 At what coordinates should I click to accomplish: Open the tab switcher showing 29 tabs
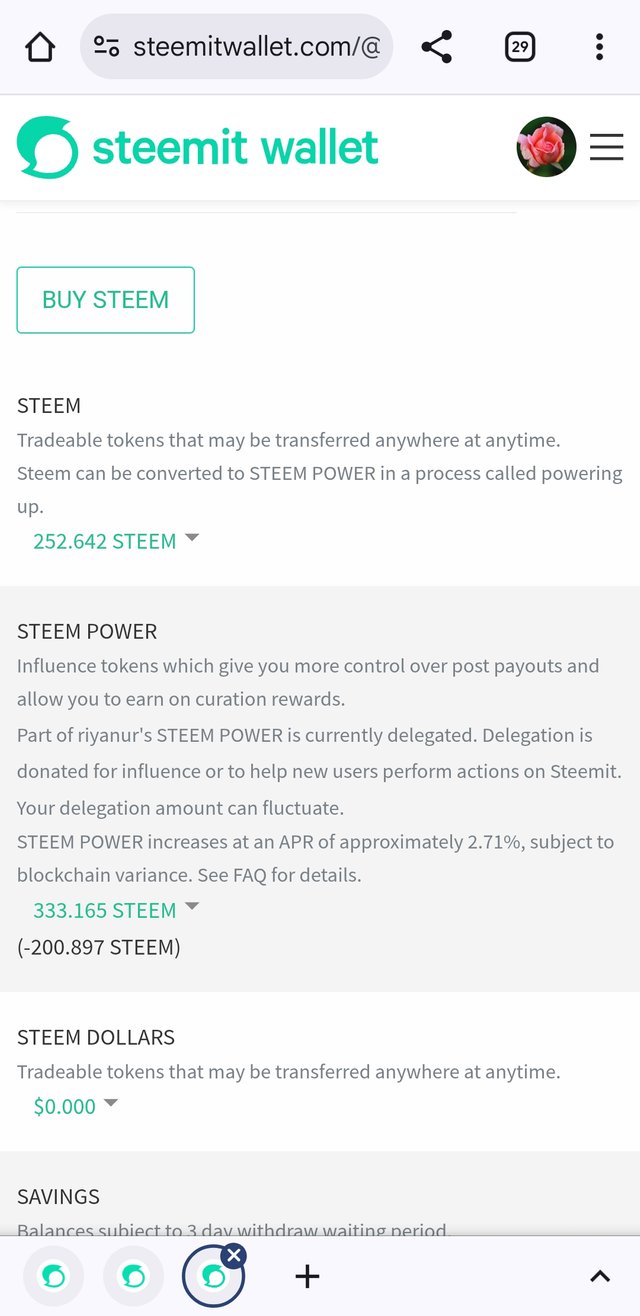pyautogui.click(x=520, y=47)
